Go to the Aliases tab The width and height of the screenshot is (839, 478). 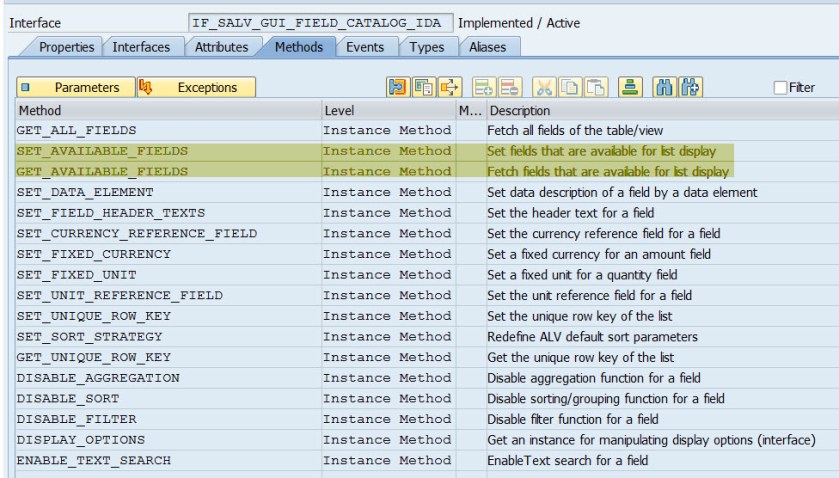487,47
